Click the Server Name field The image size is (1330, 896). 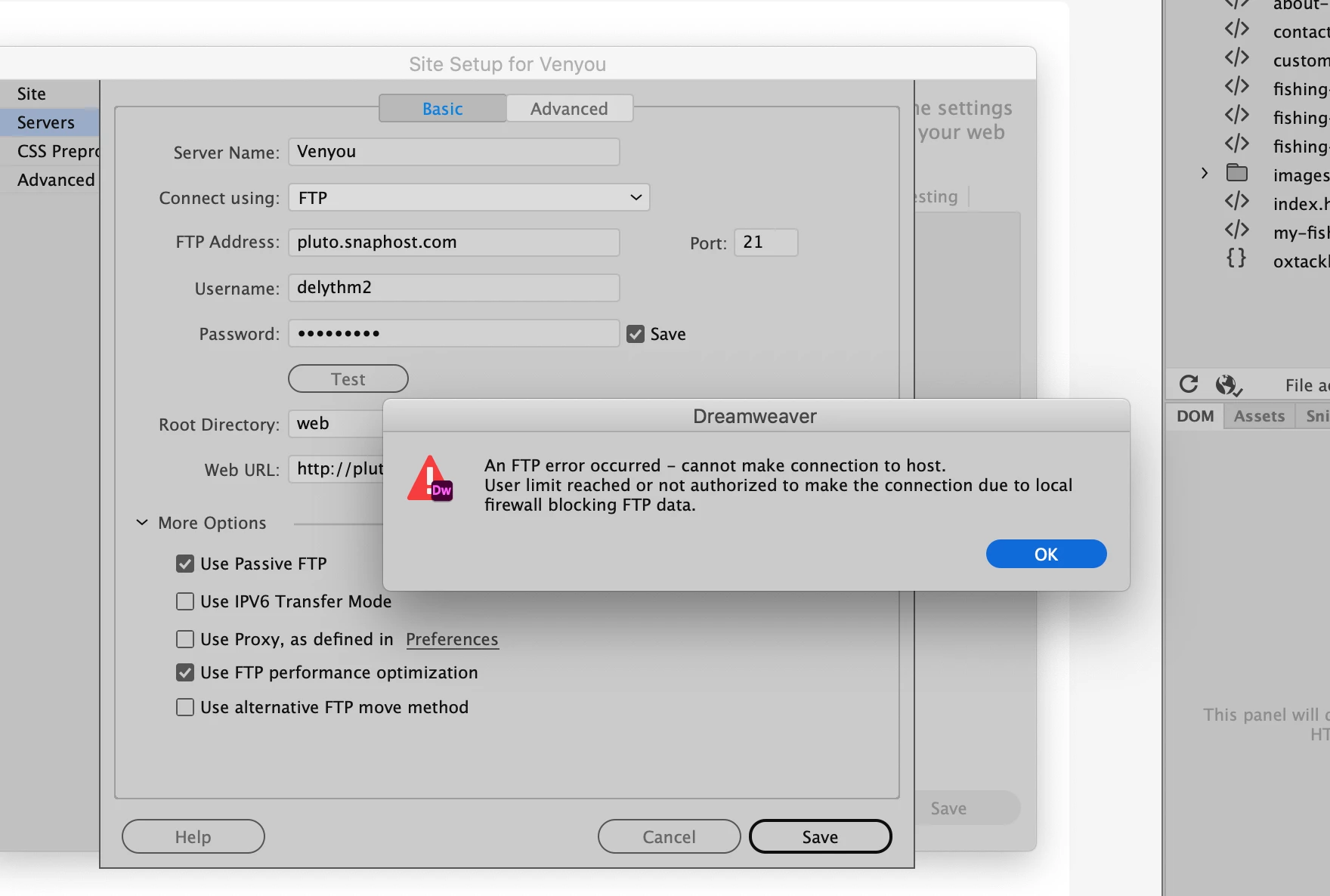453,152
